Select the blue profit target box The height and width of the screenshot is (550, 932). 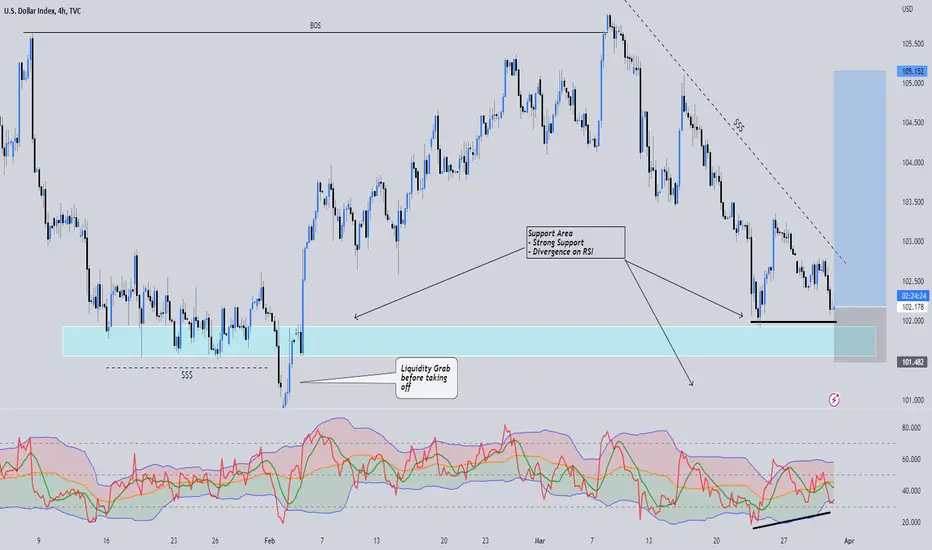[x=859, y=188]
